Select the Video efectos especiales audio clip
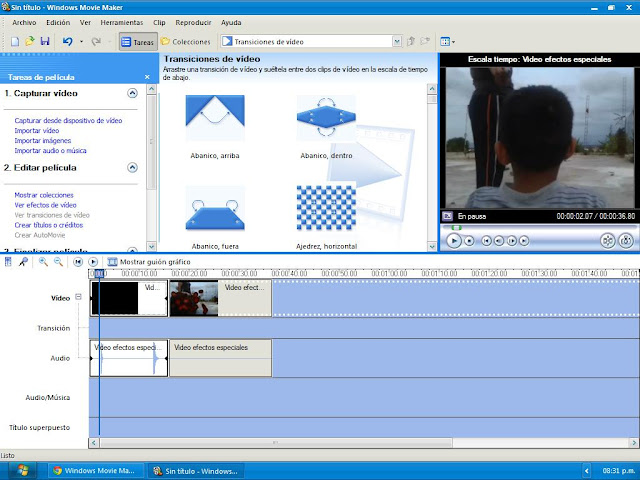Image resolution: width=640 pixels, height=480 pixels. click(x=220, y=358)
